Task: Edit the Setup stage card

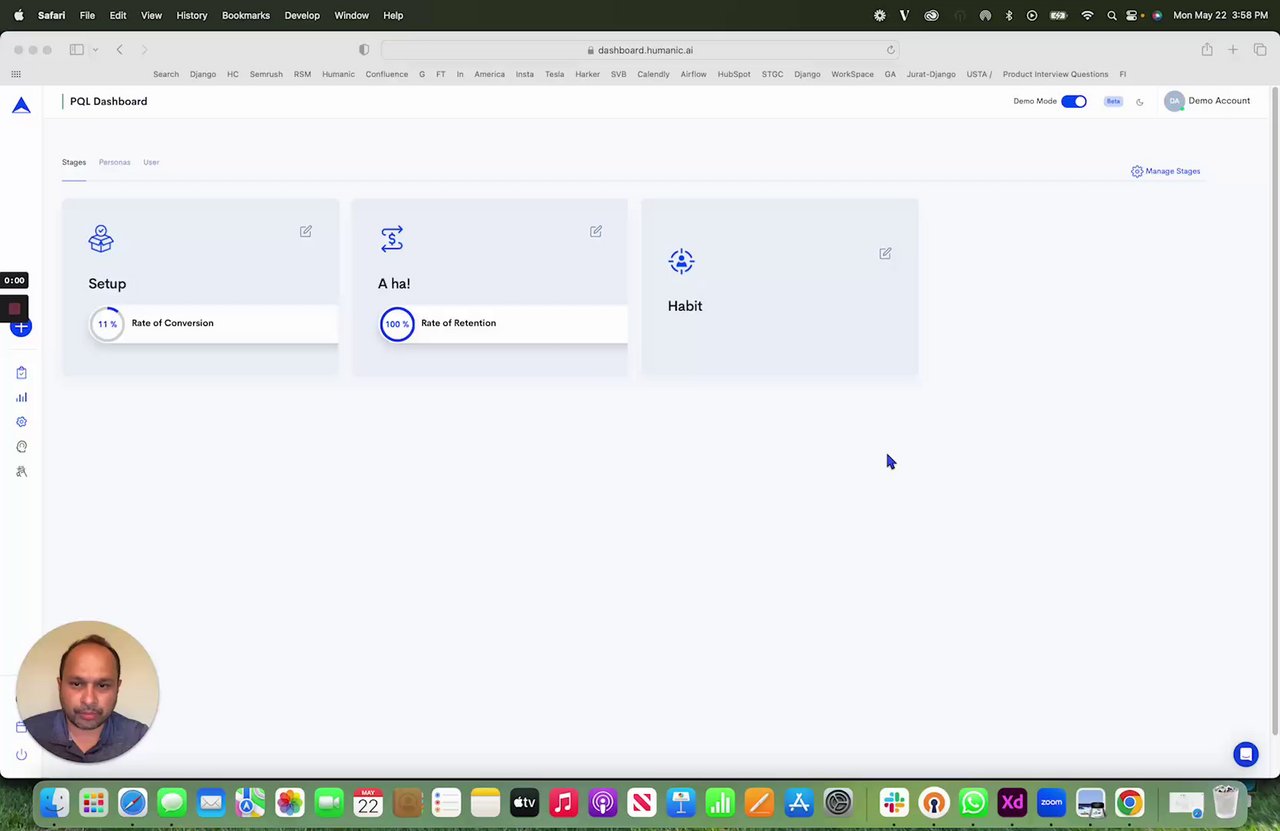Action: point(306,231)
